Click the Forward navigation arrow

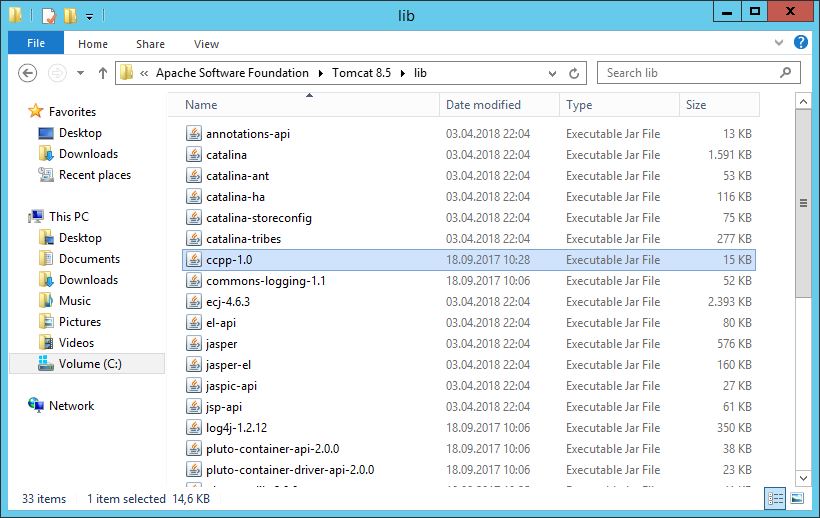pos(57,73)
